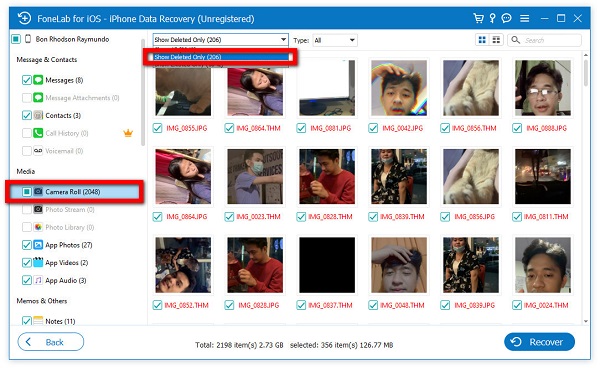Screen dimensions: 600x368
Task: Select highlighted Show Deleted Only (206) option
Action: [x=221, y=57]
